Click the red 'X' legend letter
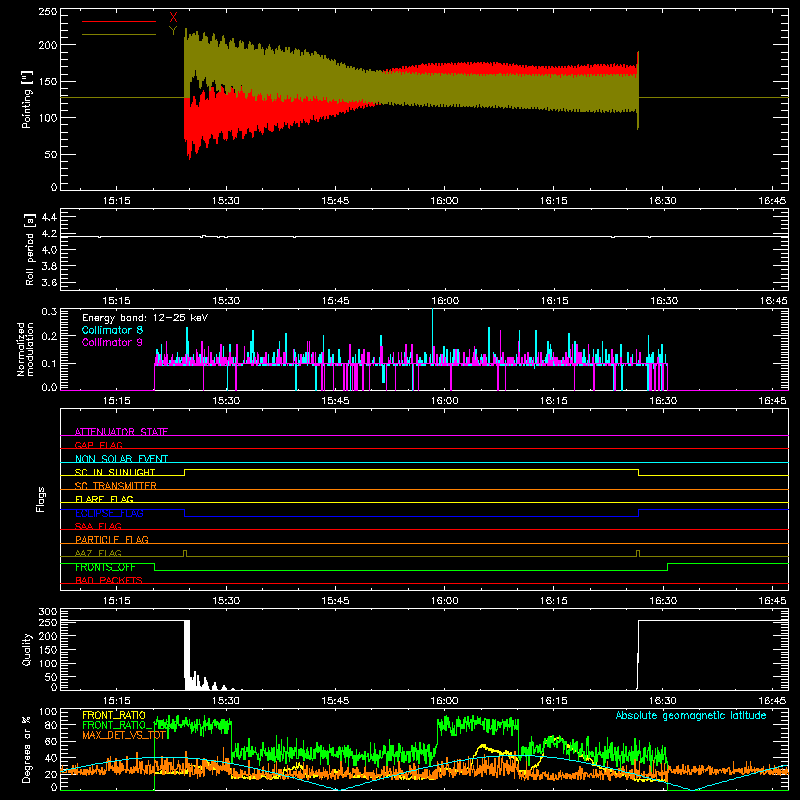This screenshot has height=800, width=800. [173, 18]
